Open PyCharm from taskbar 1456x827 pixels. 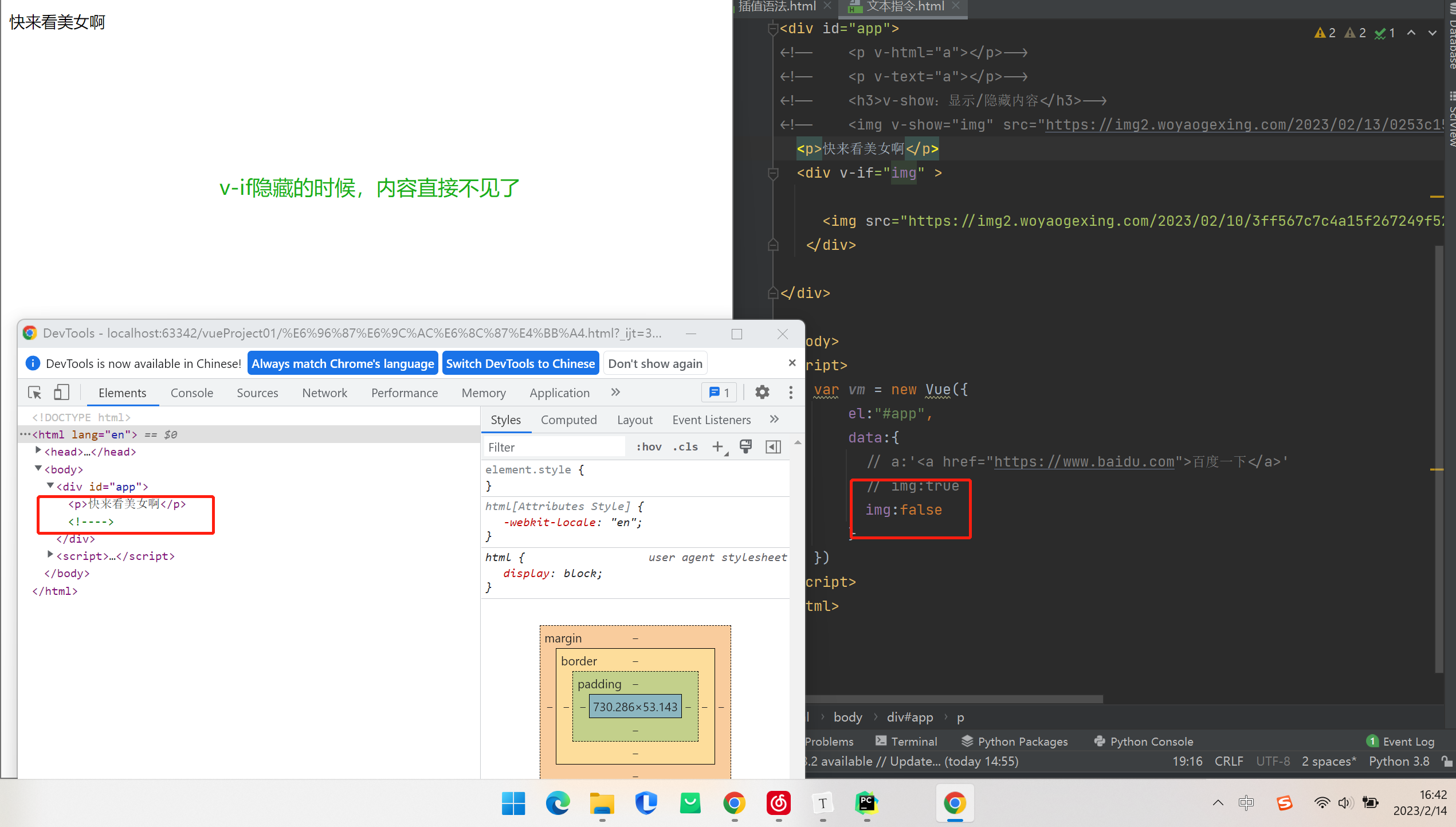[x=866, y=803]
